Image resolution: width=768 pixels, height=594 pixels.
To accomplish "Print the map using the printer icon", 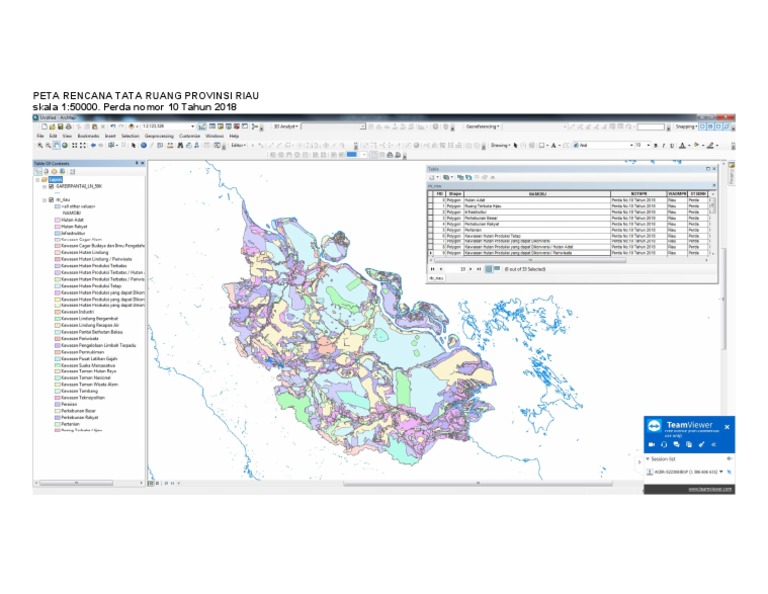I will (69, 126).
